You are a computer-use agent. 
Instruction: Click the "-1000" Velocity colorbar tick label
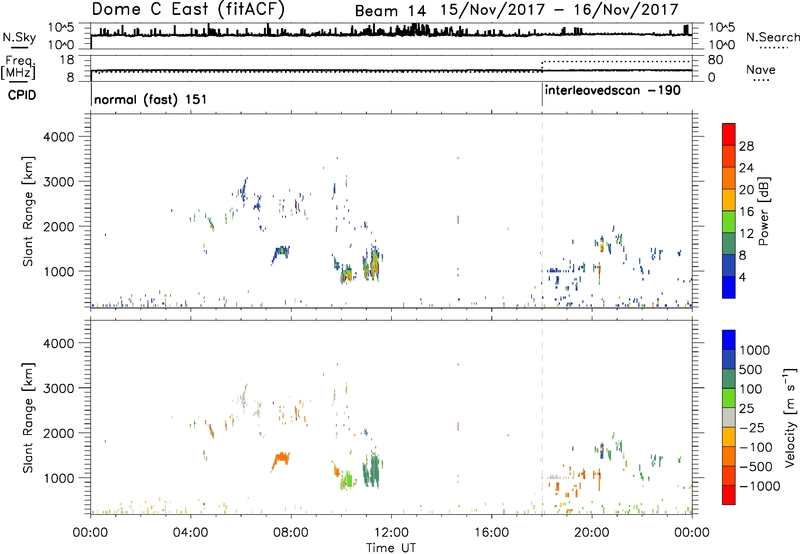(759, 486)
